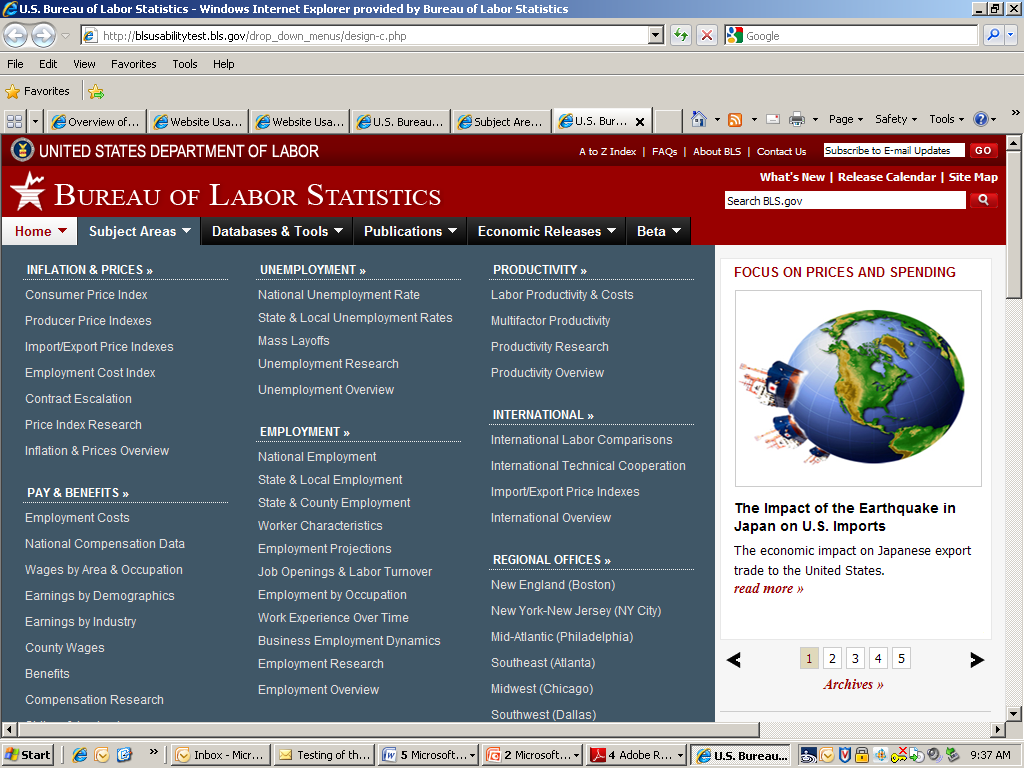Expand the Databases & Tools menu
Image resolution: width=1024 pixels, height=768 pixels.
[x=277, y=231]
